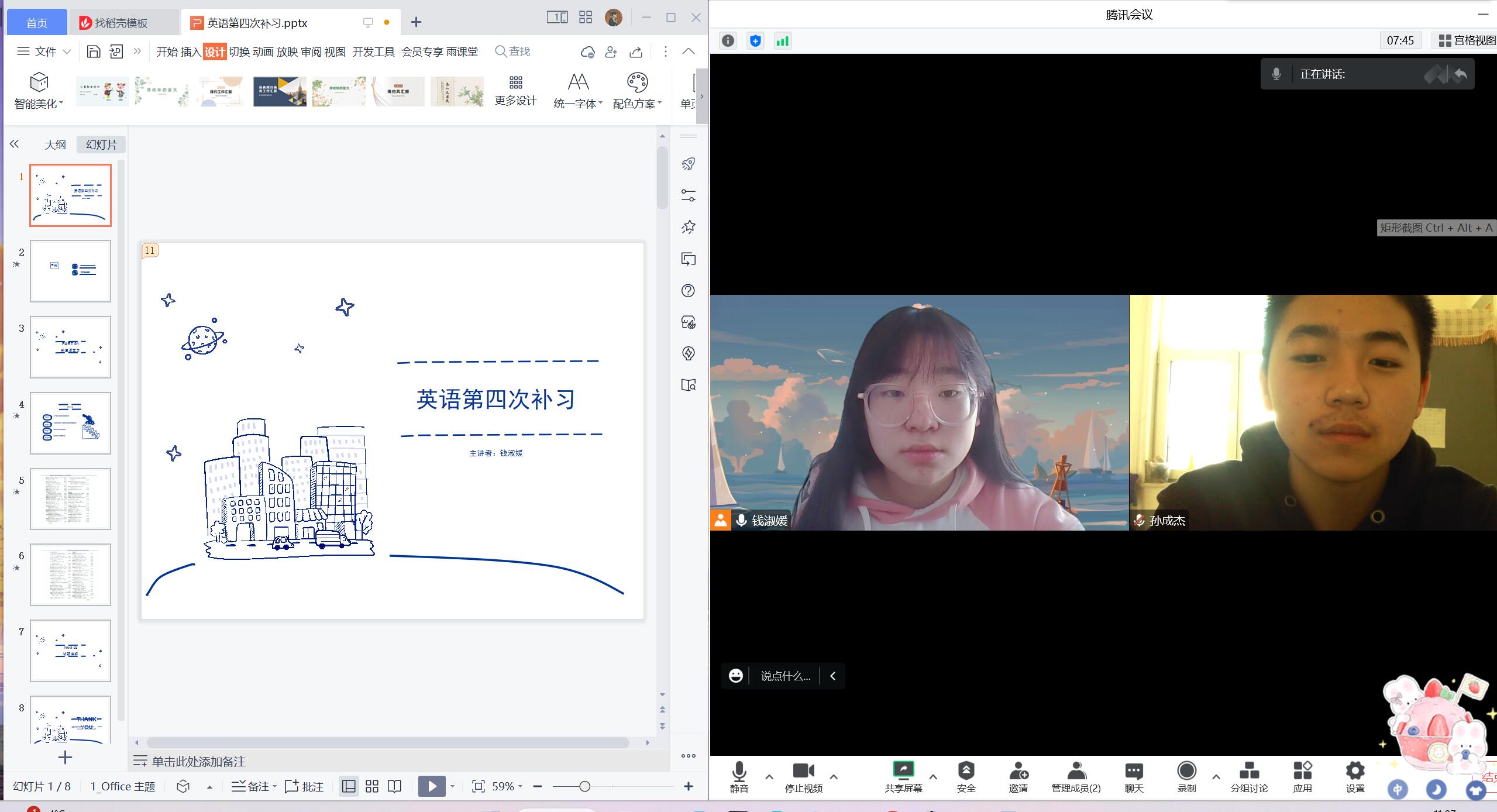Screen dimensions: 1497x812
Task: Open the help question mark sidebar icon
Action: (689, 291)
